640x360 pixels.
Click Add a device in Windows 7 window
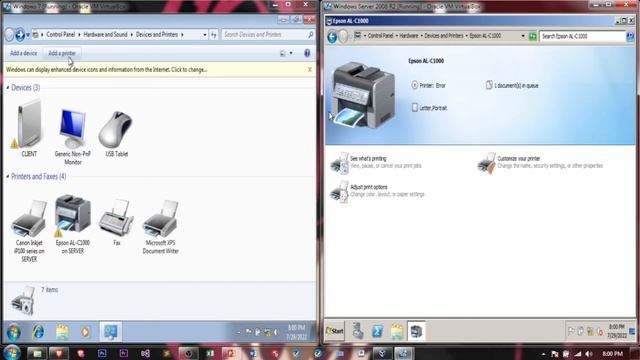tap(24, 53)
